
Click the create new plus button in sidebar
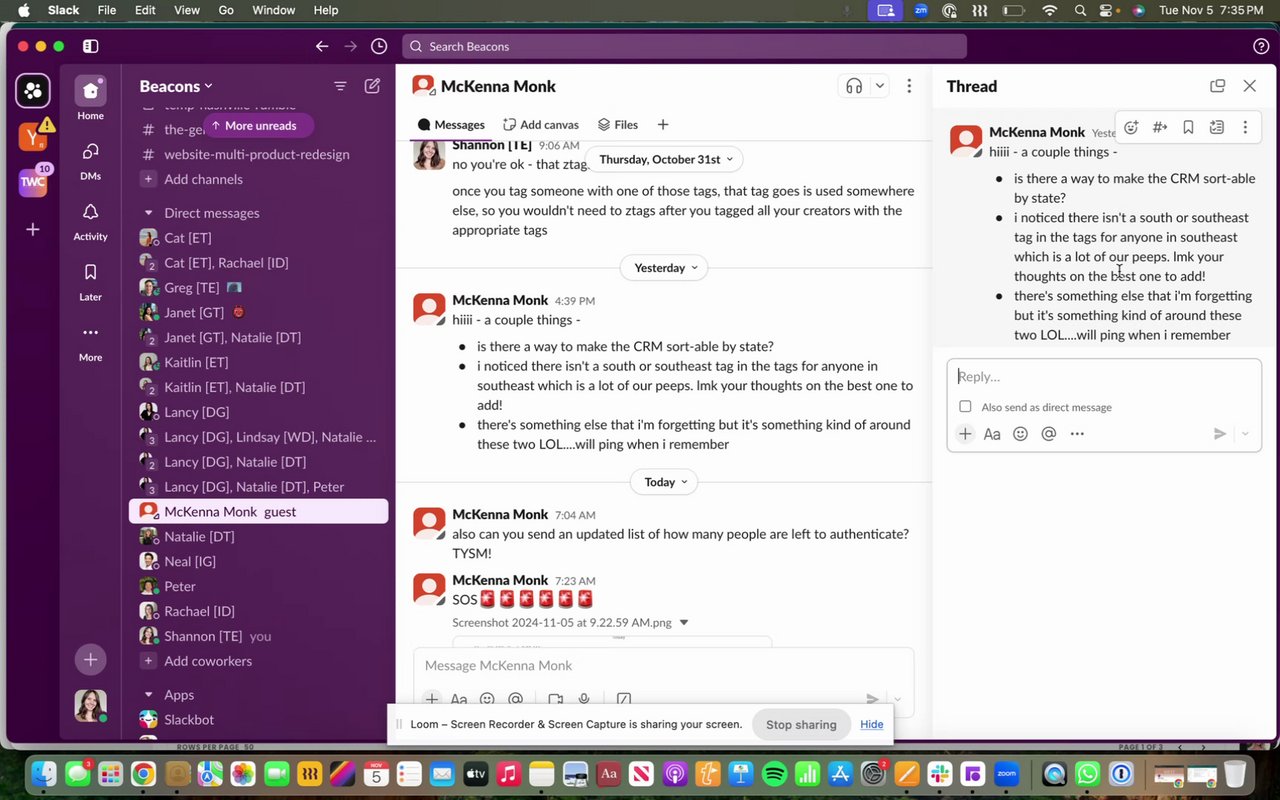[90, 660]
